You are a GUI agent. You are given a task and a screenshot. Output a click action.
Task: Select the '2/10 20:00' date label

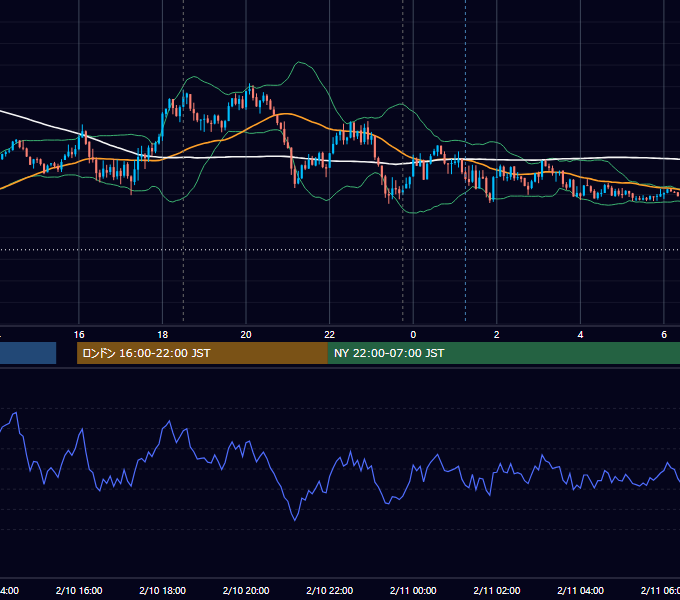[246, 590]
